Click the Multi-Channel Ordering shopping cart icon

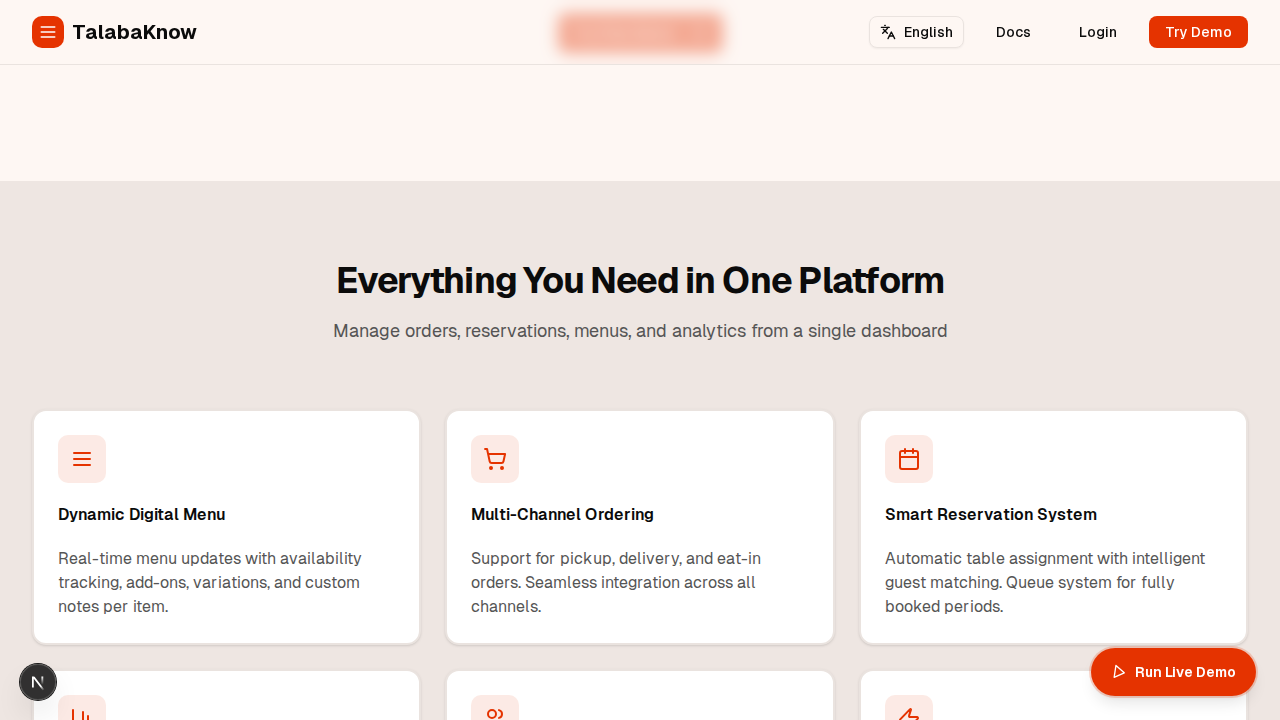[x=495, y=459]
